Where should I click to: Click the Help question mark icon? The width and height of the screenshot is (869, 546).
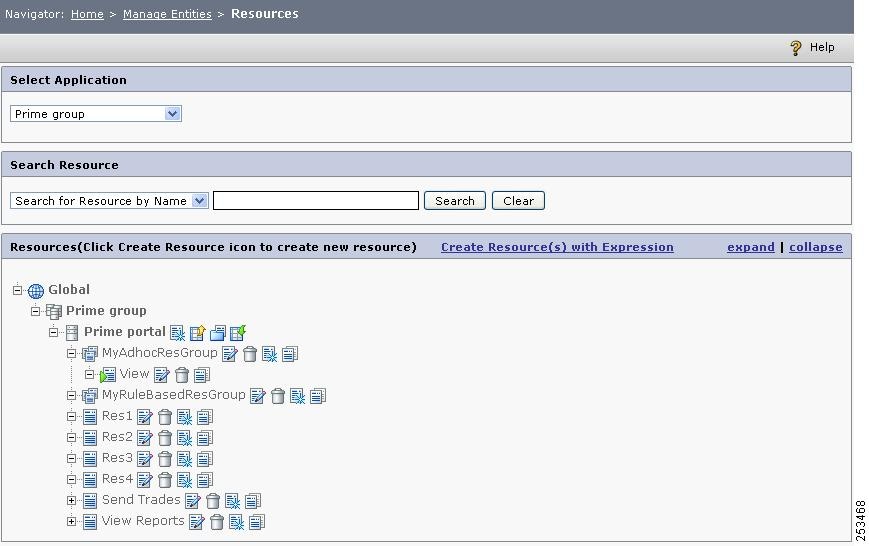click(x=796, y=48)
